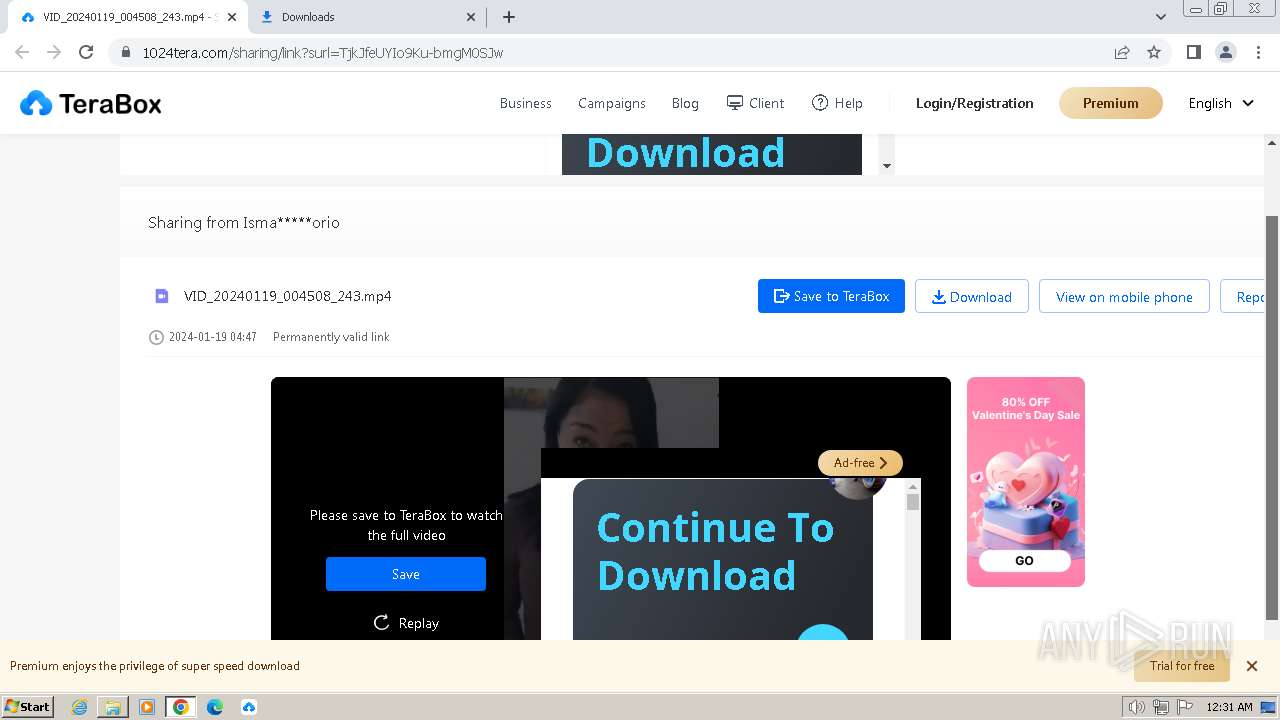Open Microsoft Edge from taskbar
The height and width of the screenshot is (720, 1280).
point(215,707)
